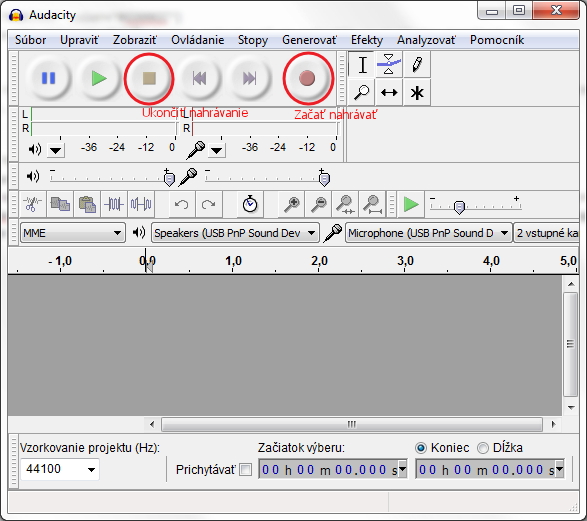Click the Redo arrow icon
This screenshot has width=587, height=521.
coord(209,204)
